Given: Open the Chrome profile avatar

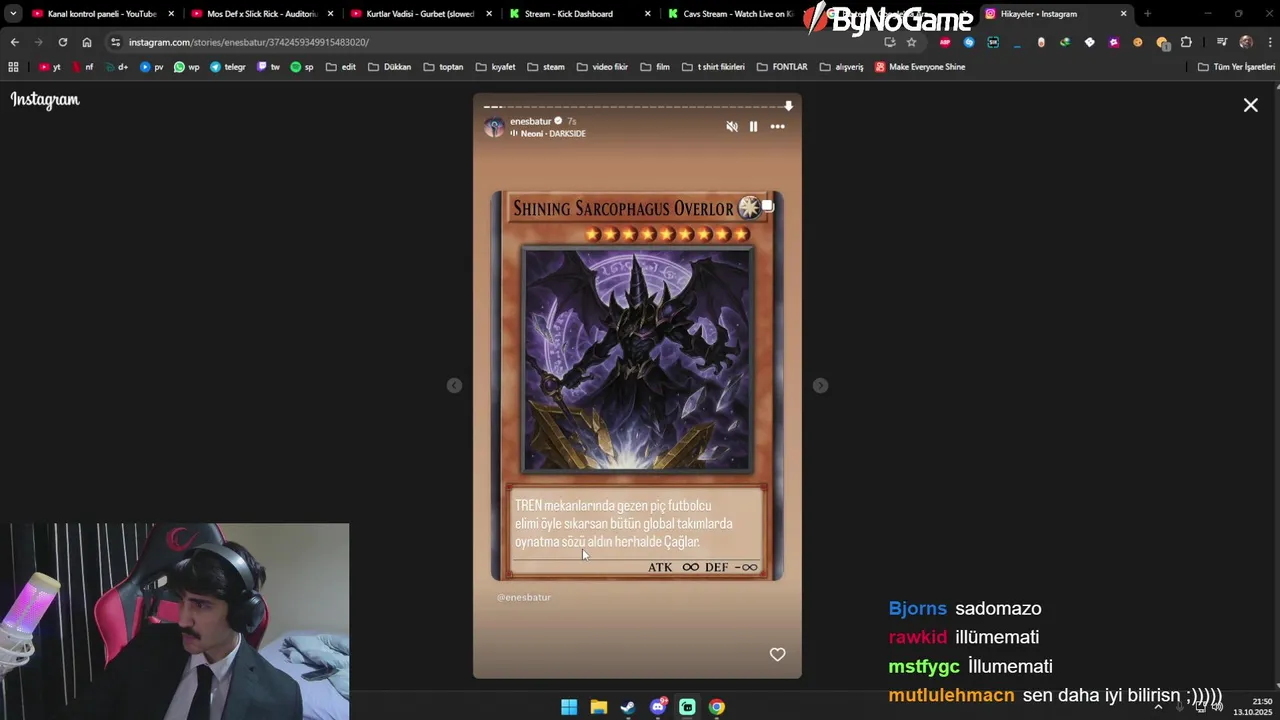Looking at the screenshot, I should click(1246, 42).
